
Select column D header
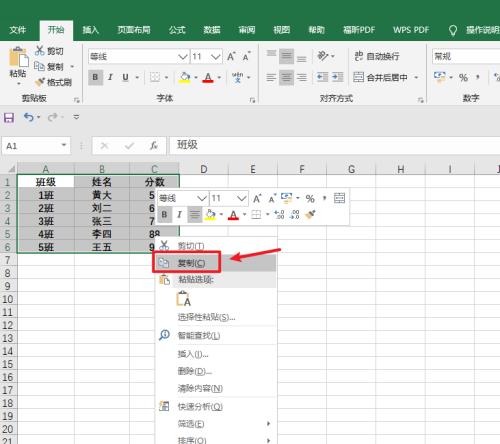[204, 169]
